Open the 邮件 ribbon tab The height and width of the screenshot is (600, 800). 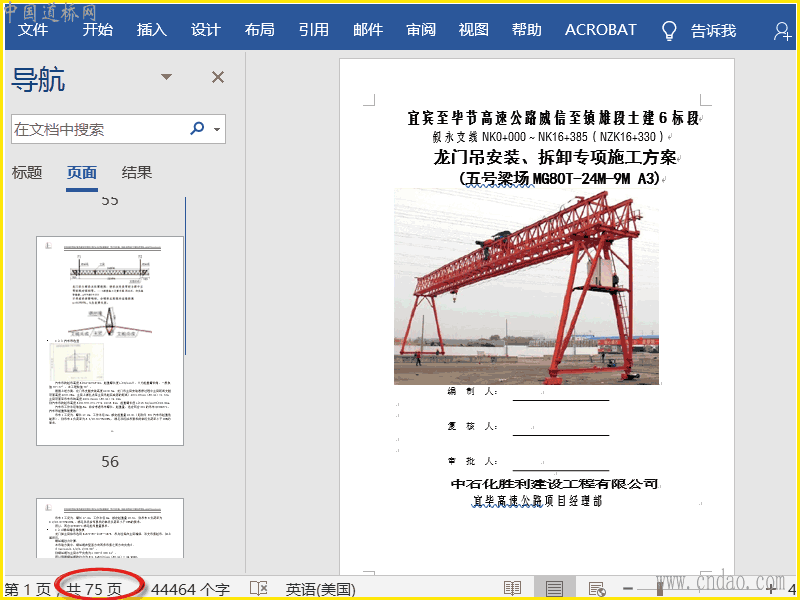(368, 30)
